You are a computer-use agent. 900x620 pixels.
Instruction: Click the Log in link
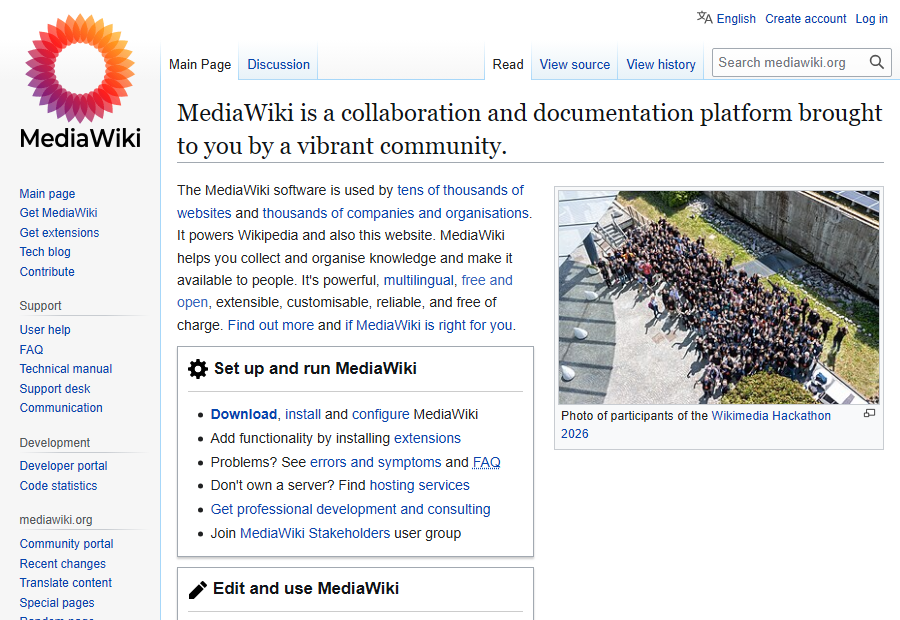point(871,19)
